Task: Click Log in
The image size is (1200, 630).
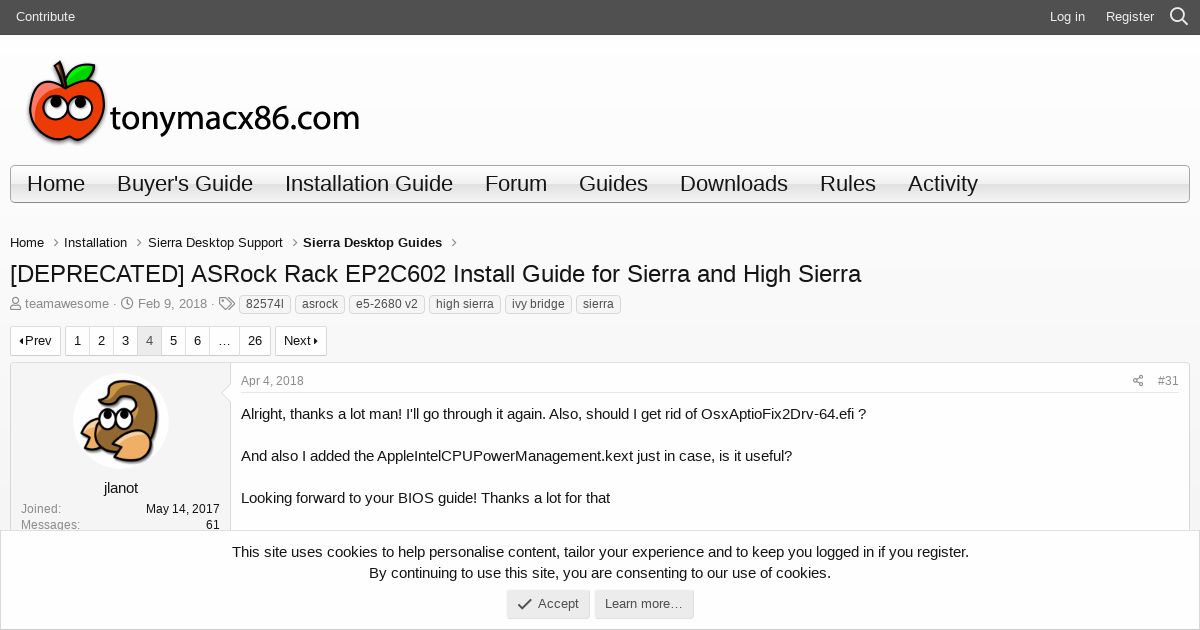Action: click(1067, 17)
